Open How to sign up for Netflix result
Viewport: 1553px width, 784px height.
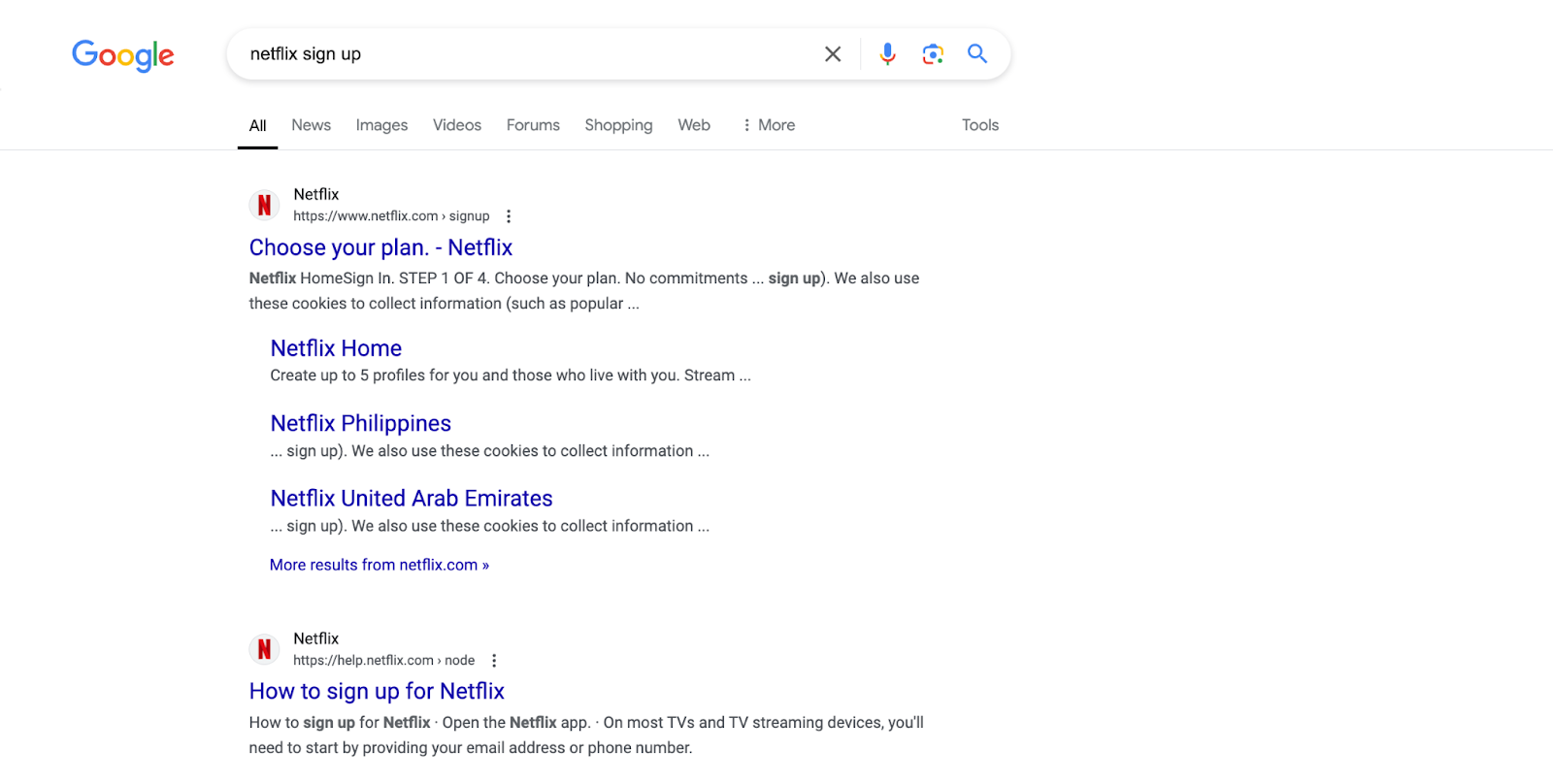pos(377,691)
